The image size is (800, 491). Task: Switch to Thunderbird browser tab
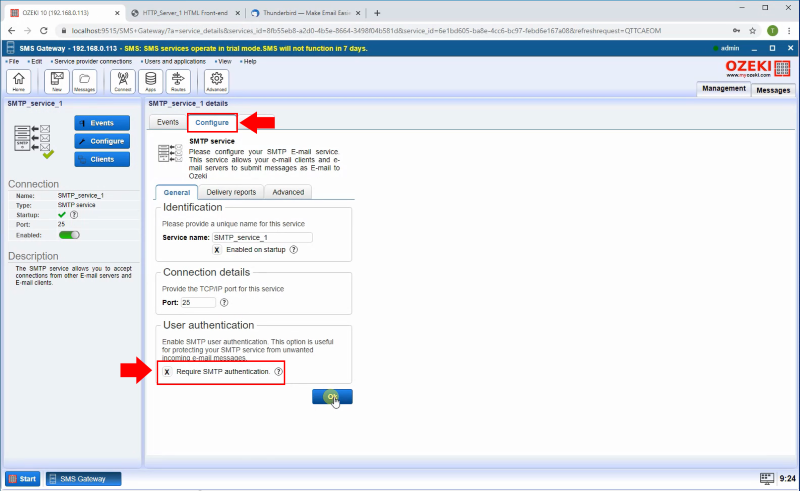(307, 13)
